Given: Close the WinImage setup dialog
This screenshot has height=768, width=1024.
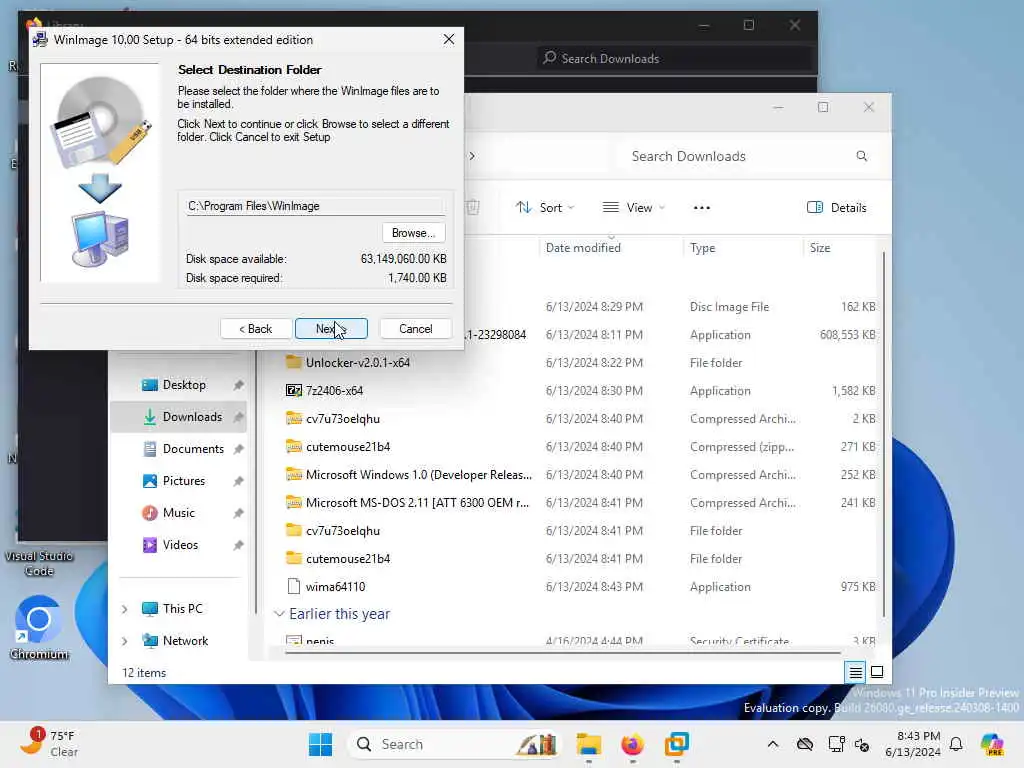Looking at the screenshot, I should [x=449, y=39].
